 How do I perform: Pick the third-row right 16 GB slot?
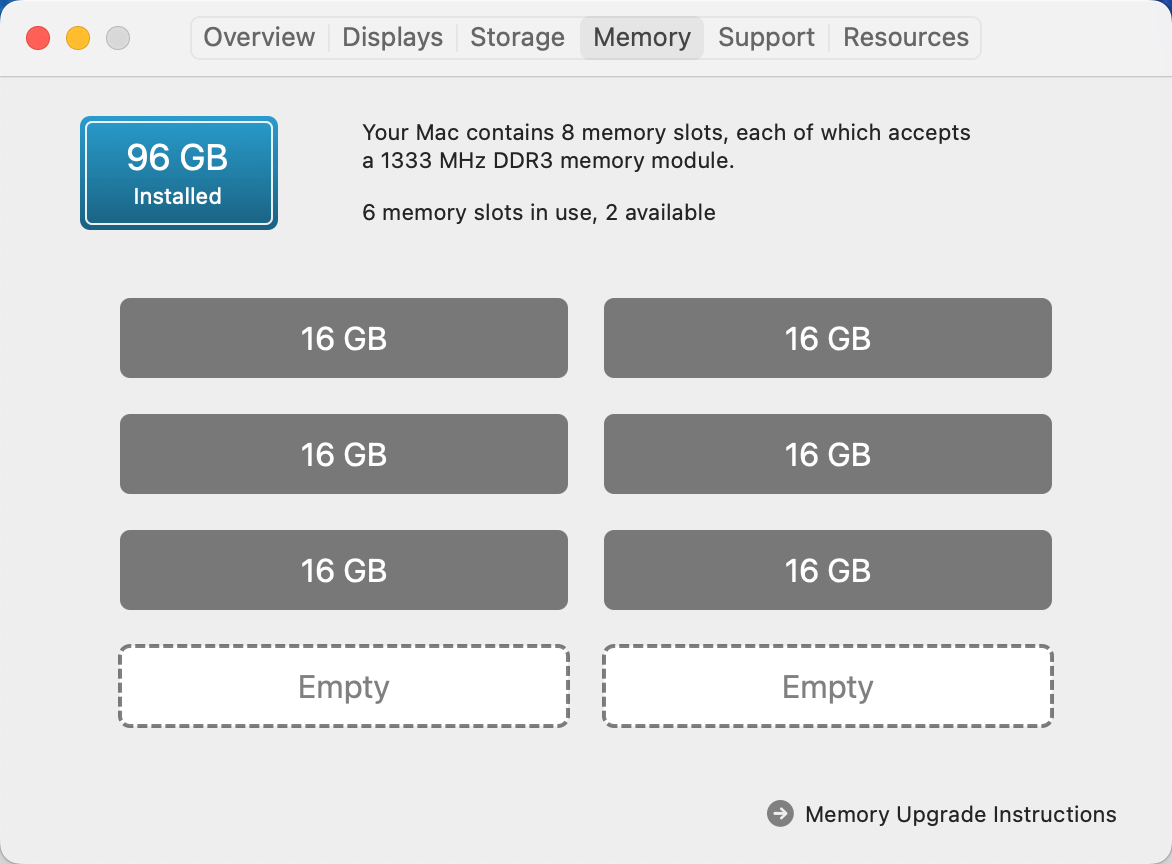pos(828,570)
